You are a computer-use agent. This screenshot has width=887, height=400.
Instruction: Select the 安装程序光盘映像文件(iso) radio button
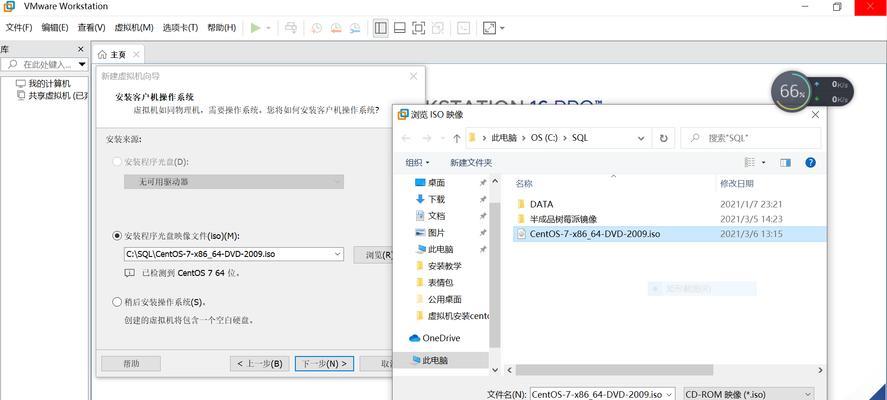click(x=117, y=235)
